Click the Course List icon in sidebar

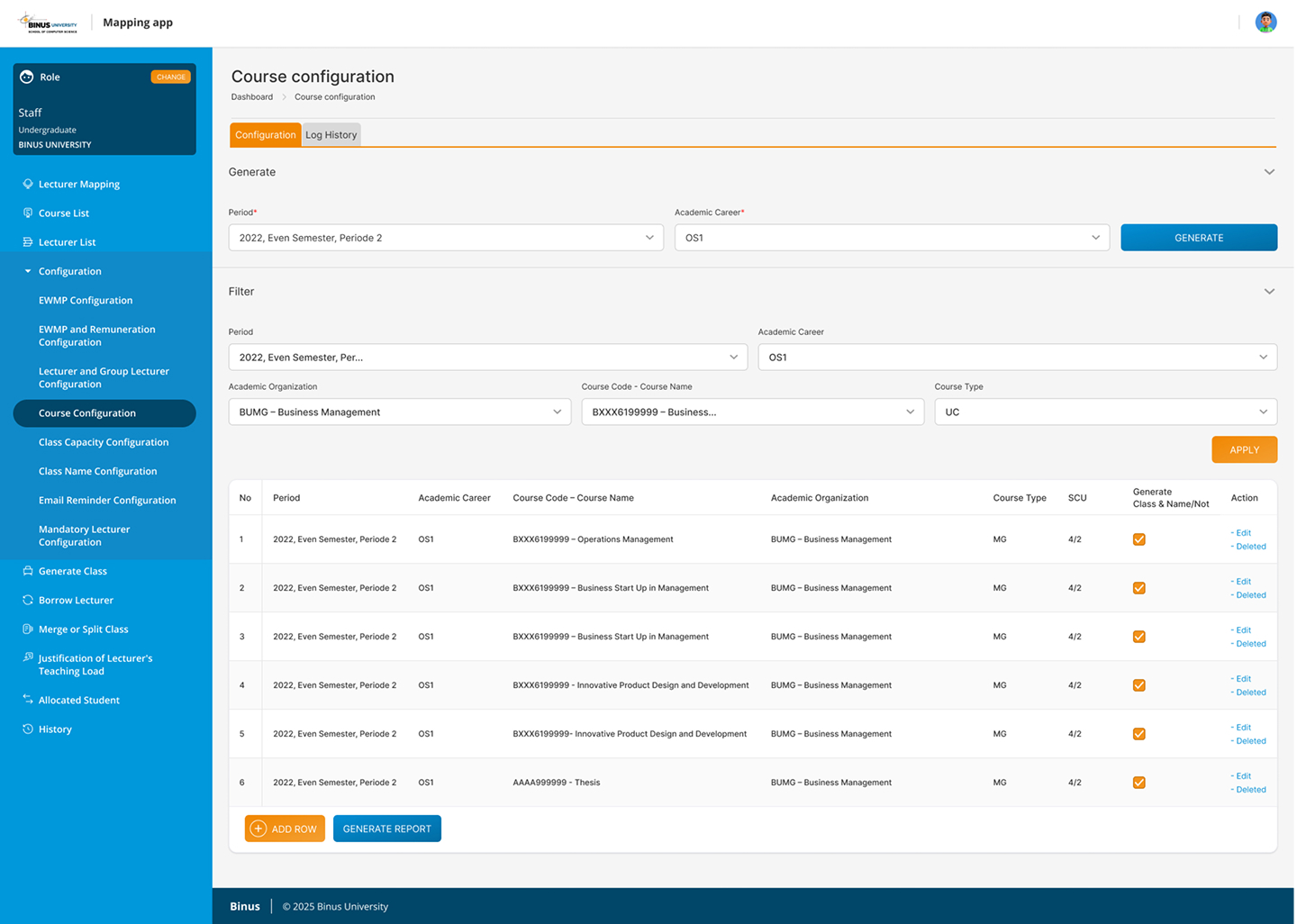point(28,213)
